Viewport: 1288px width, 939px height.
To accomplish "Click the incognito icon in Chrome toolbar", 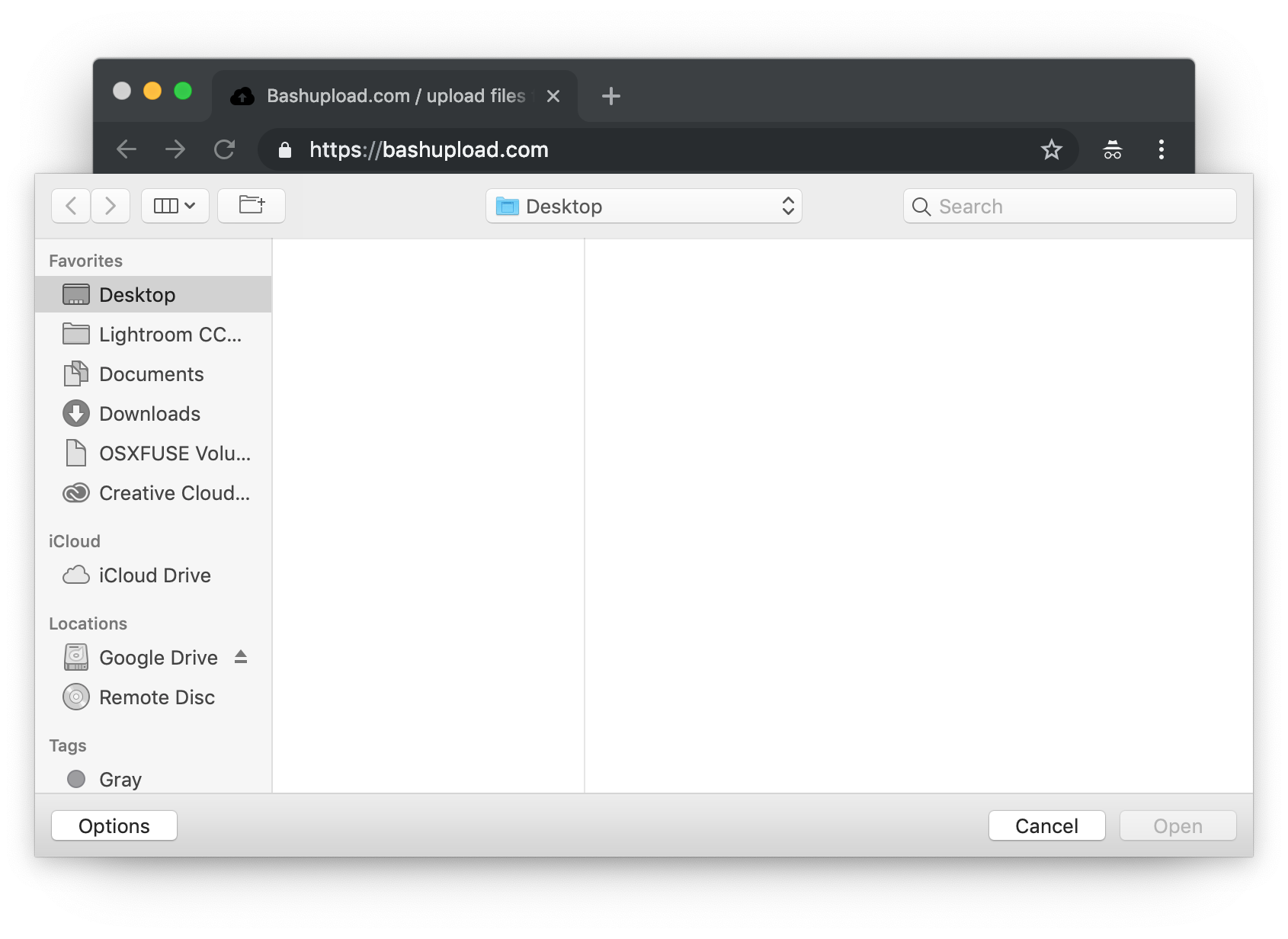I will 1113,149.
